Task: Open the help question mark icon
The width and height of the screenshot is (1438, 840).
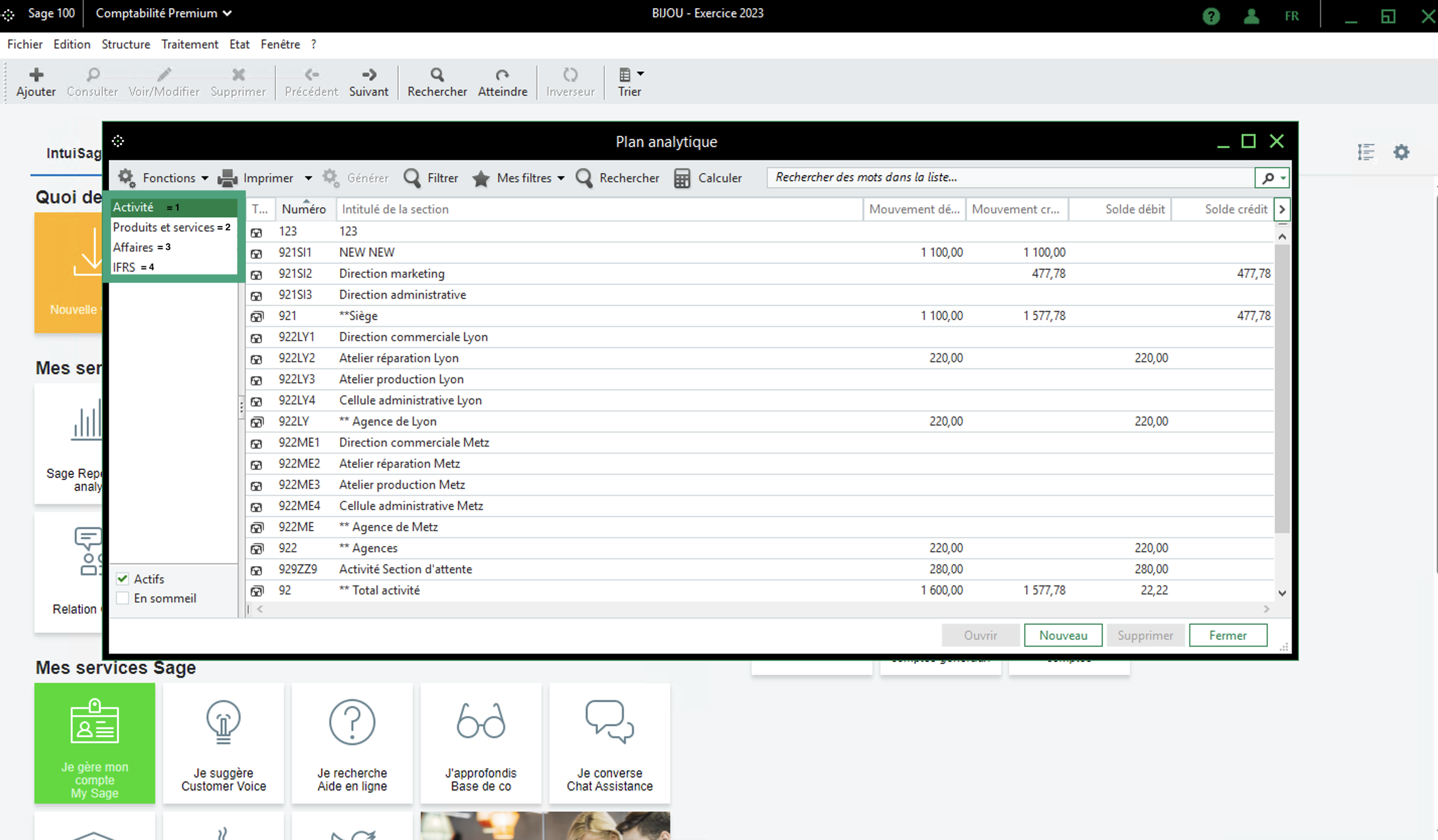Action: [x=1211, y=16]
